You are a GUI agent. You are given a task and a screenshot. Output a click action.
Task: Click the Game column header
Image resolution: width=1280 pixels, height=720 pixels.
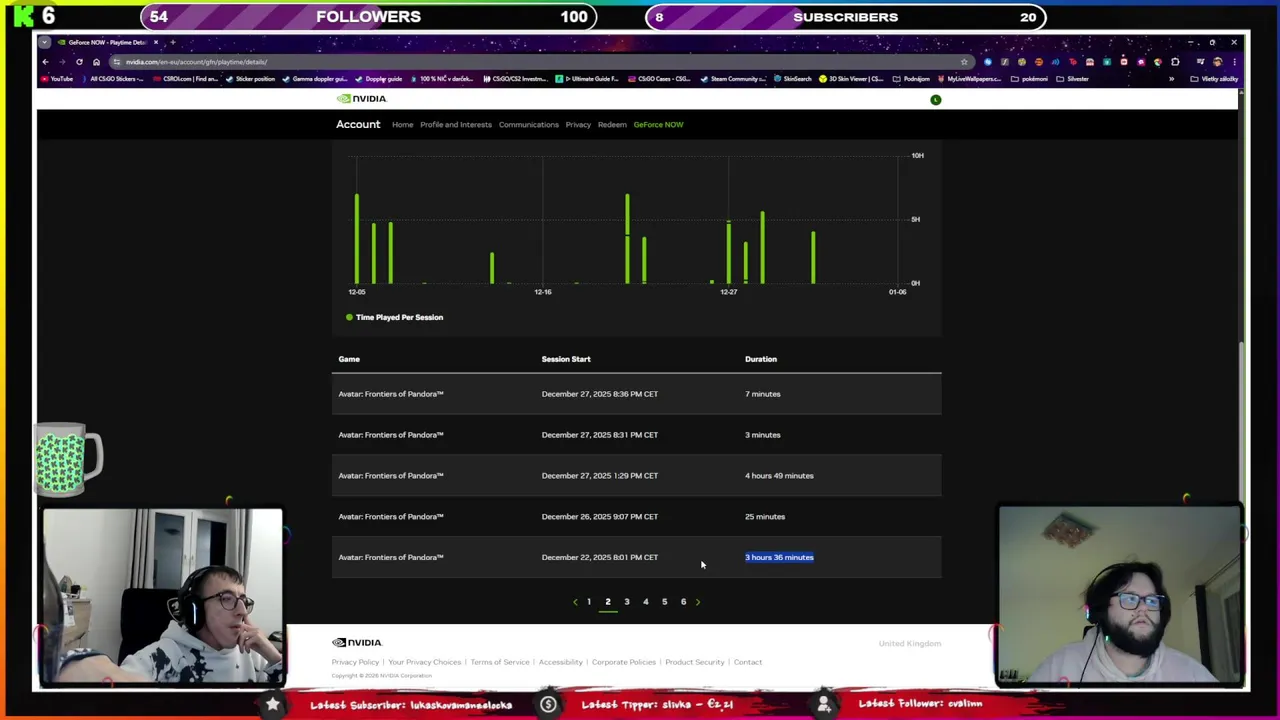click(349, 359)
